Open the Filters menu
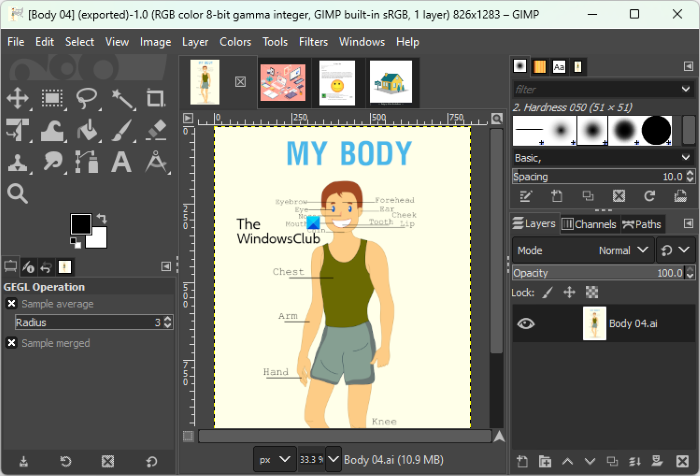 tap(313, 42)
